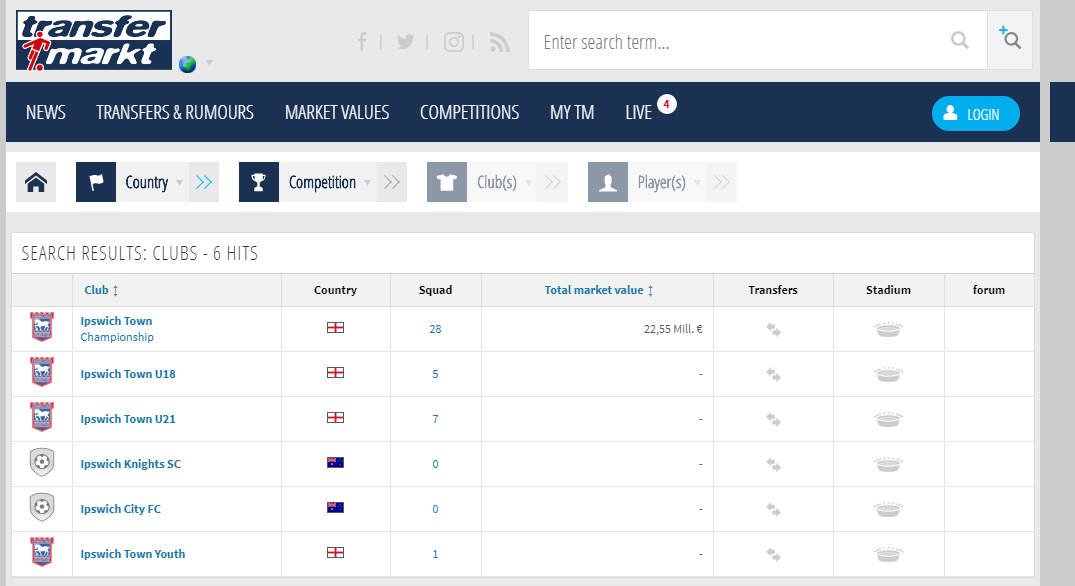Click the Login button
Viewport: 1075px width, 586px height.
pyautogui.click(x=976, y=114)
